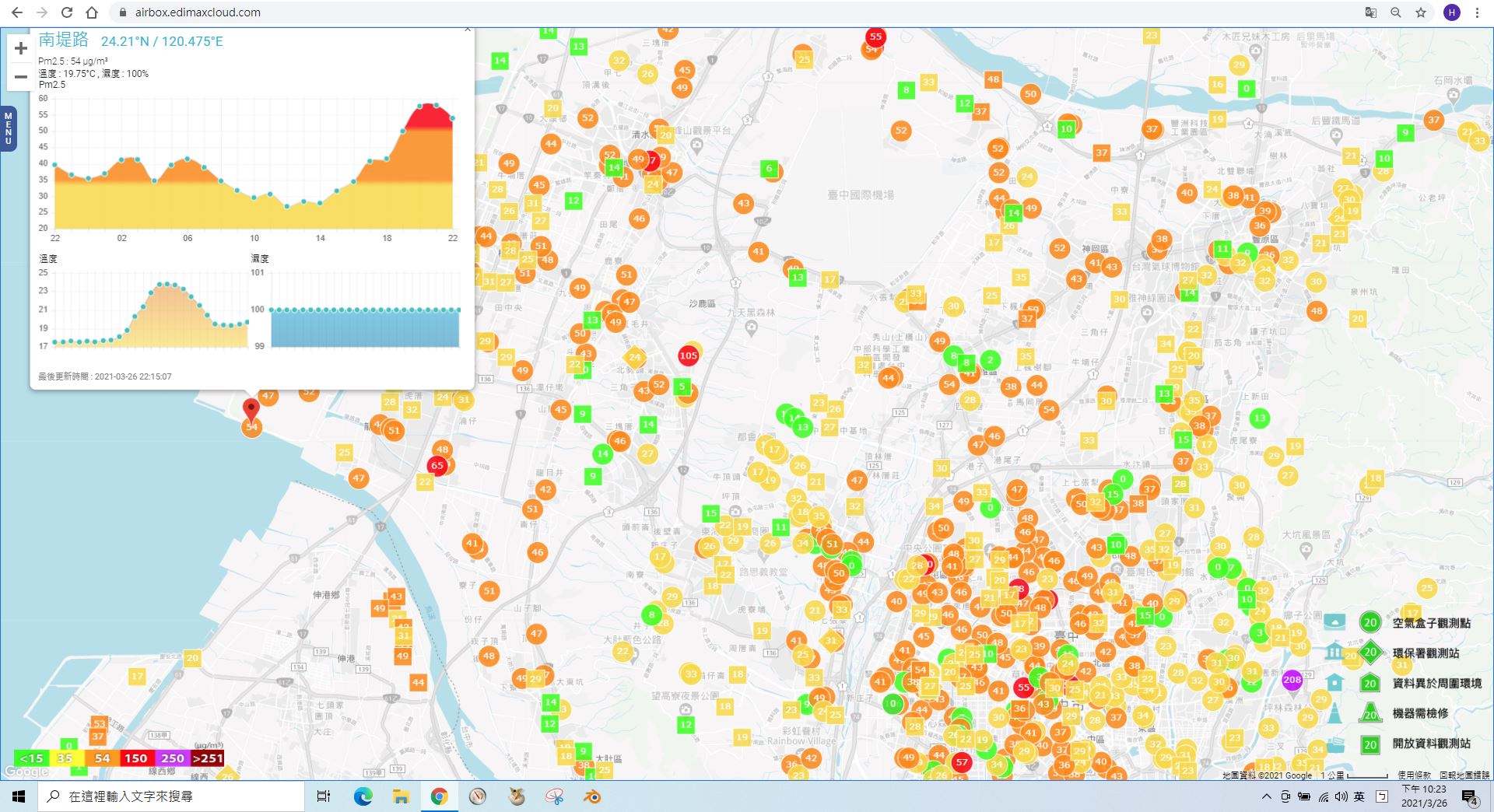Open the taskbar clock 下午 10:23
This screenshot has height=812, width=1494.
coord(1425,796)
